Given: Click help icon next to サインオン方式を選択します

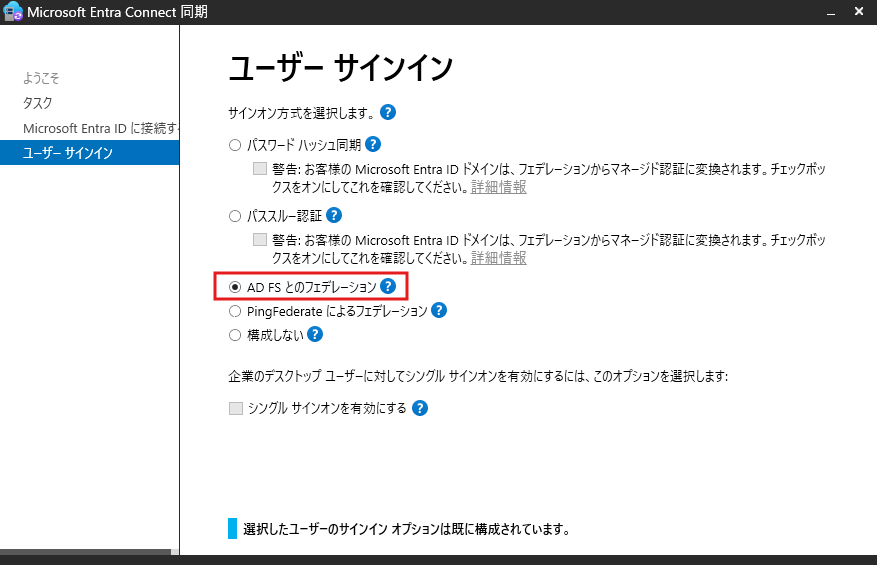Looking at the screenshot, I should 388,112.
